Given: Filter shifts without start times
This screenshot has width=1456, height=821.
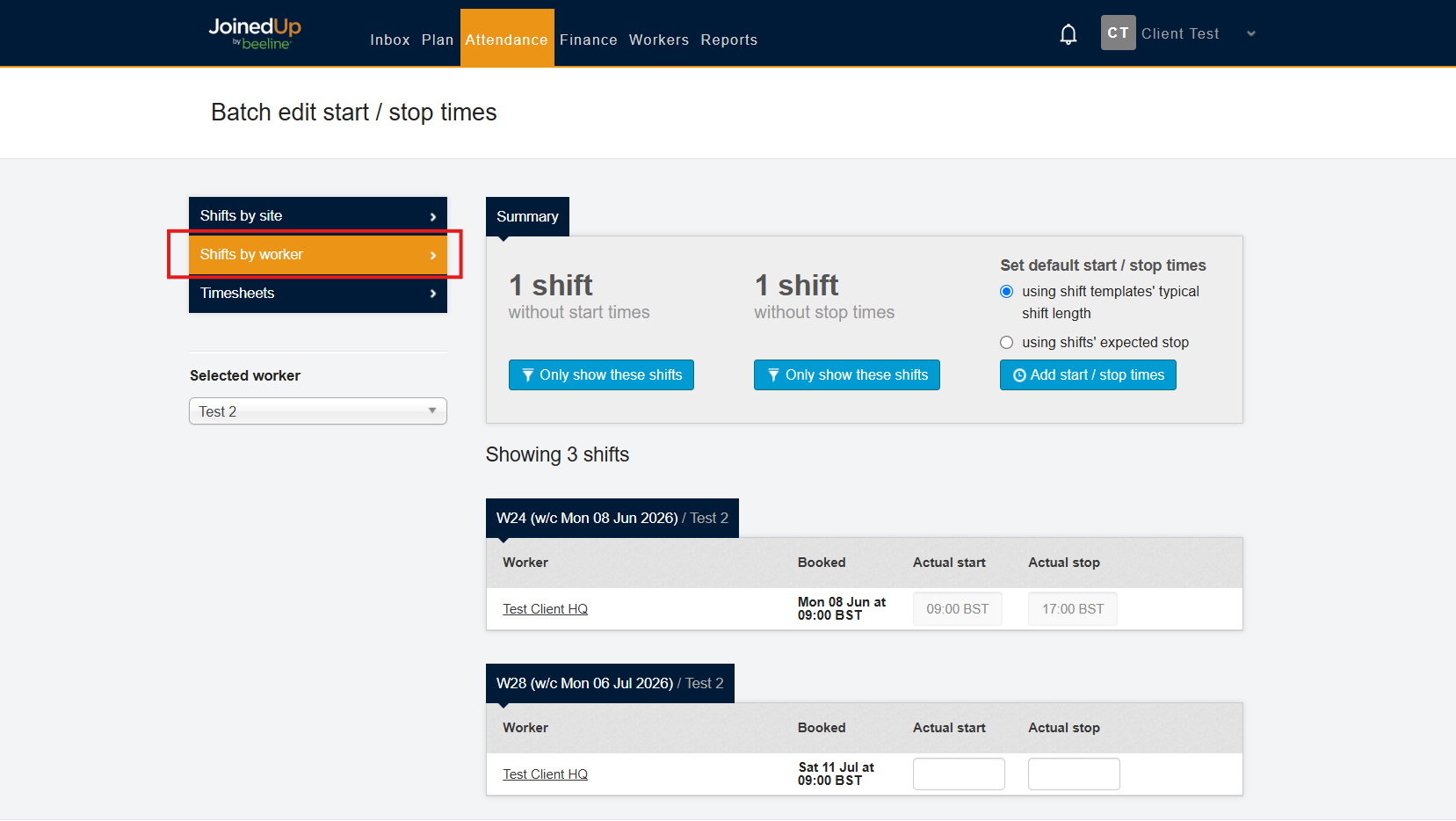Looking at the screenshot, I should (601, 374).
